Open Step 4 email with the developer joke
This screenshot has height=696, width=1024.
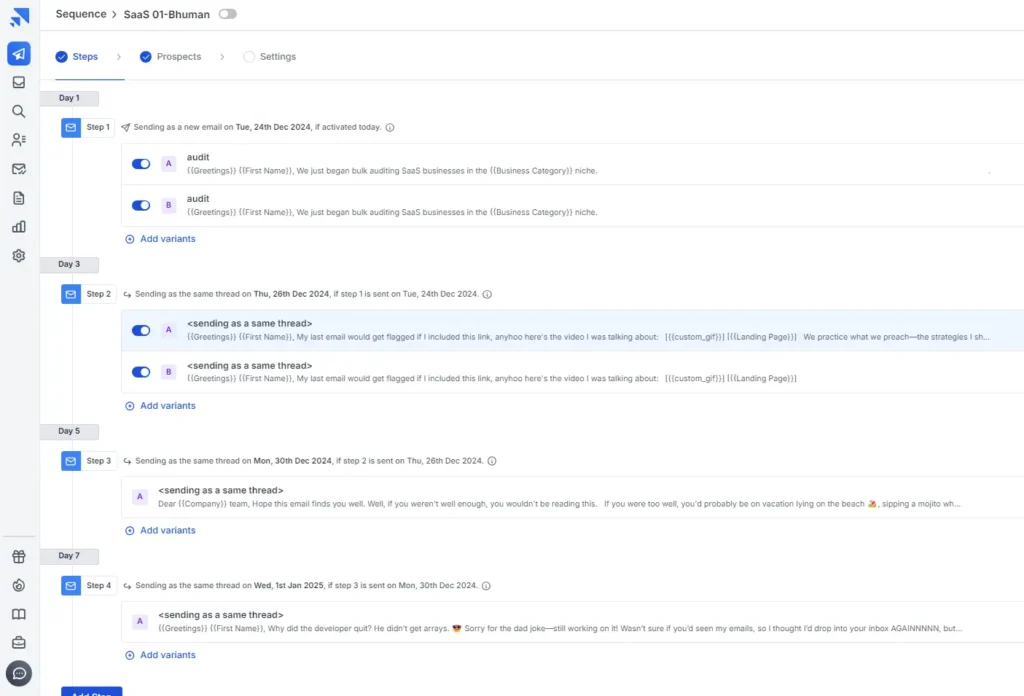coord(573,622)
